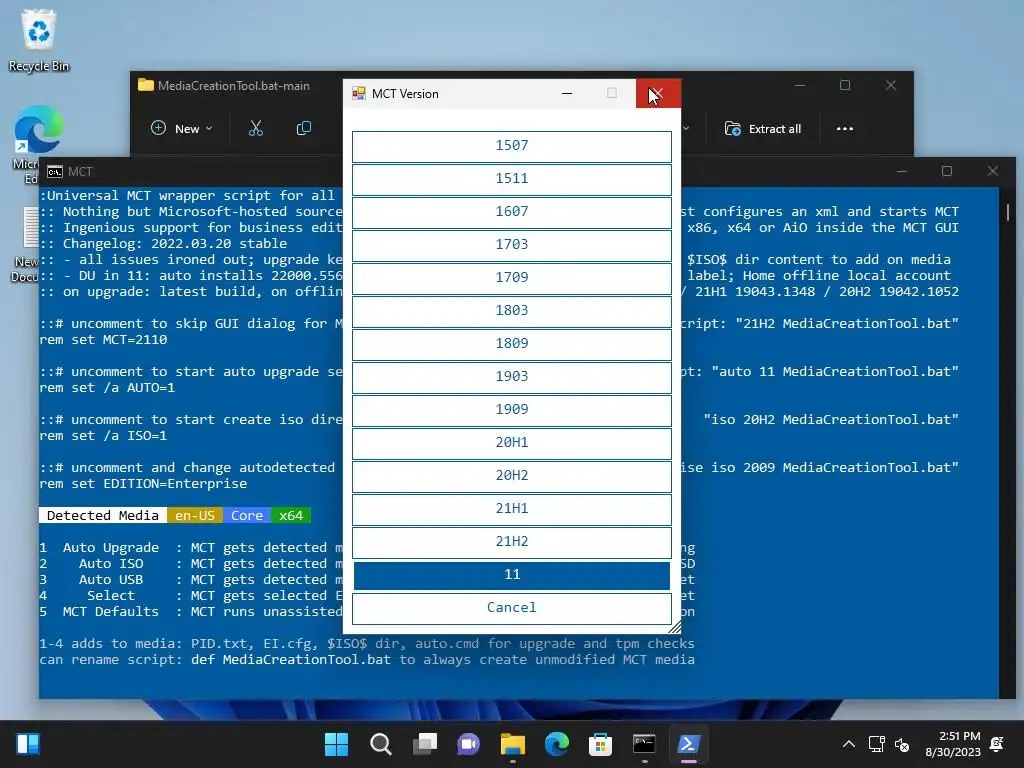Switch to Command Prompt taskbar icon
The width and height of the screenshot is (1024, 768).
(x=644, y=744)
